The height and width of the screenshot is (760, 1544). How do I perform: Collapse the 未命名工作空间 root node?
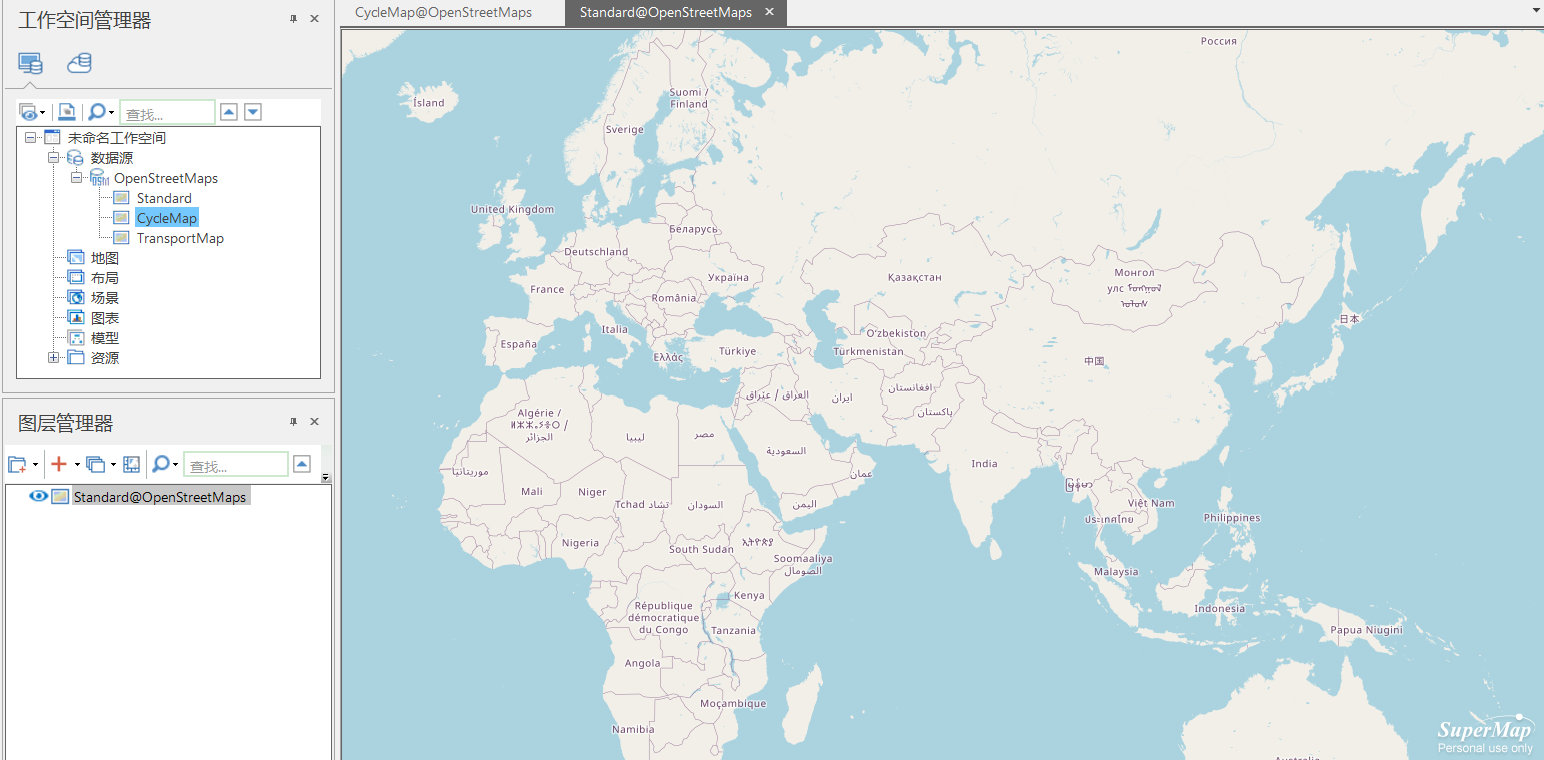30,138
